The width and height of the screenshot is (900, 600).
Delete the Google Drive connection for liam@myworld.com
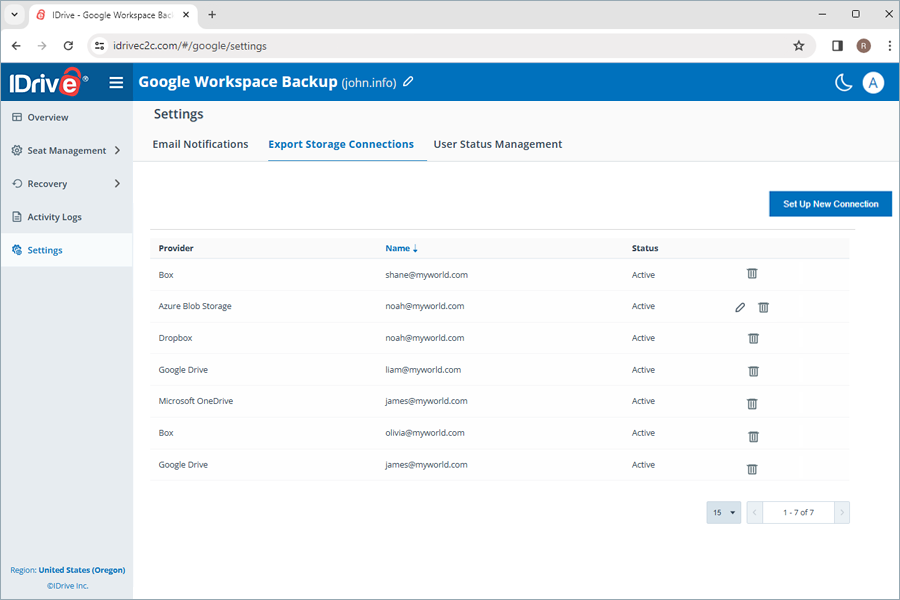point(752,371)
